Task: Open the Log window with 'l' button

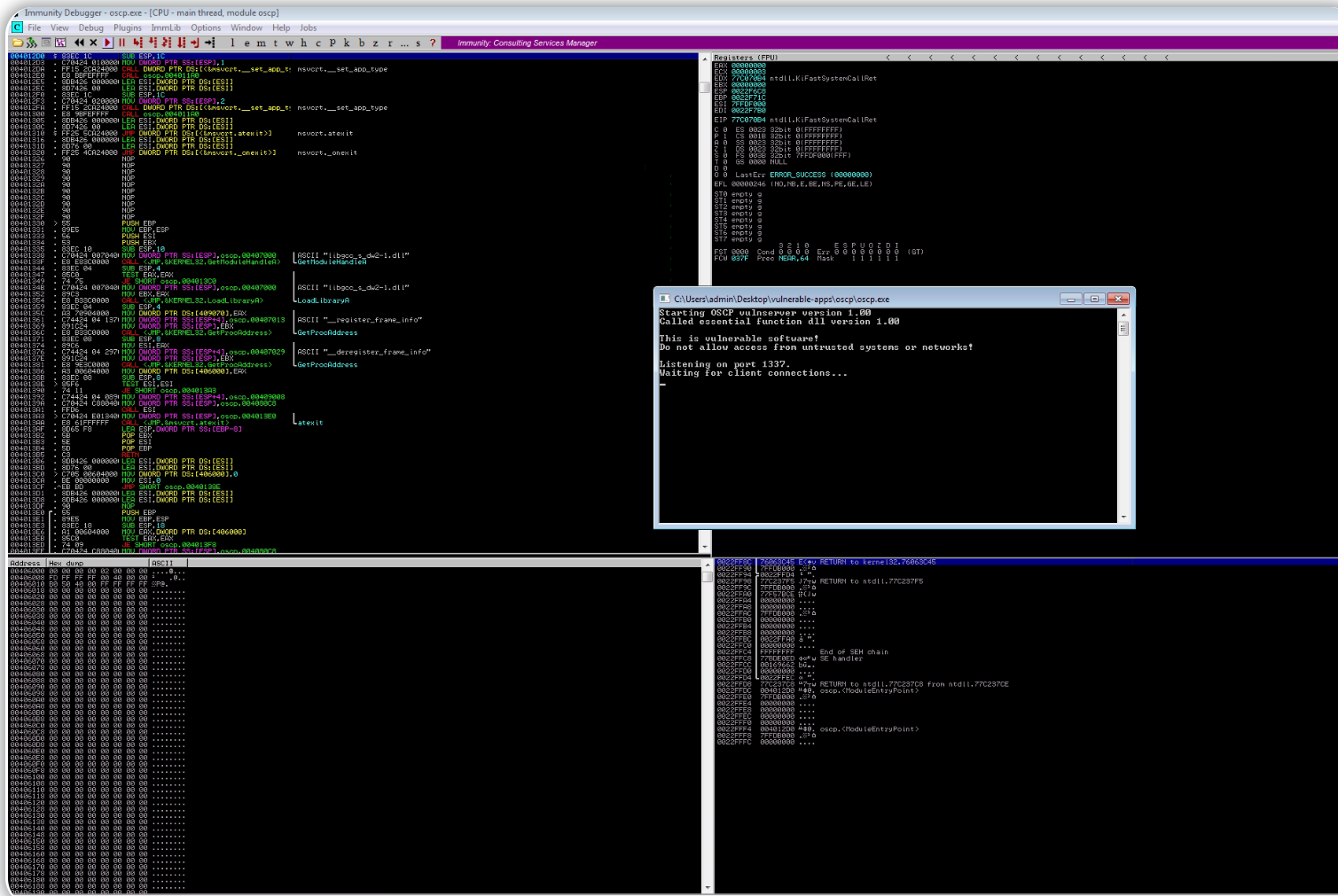Action: tap(232, 43)
